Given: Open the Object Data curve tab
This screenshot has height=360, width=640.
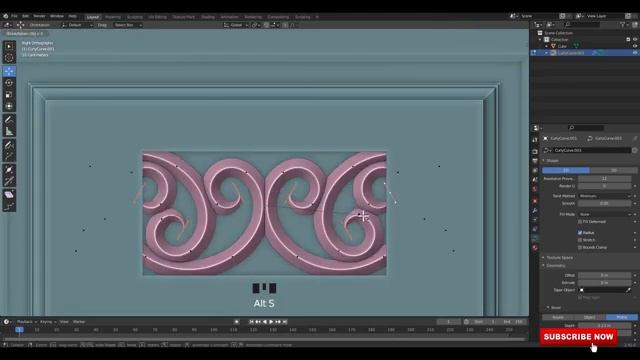Looking at the screenshot, I should 535,238.
